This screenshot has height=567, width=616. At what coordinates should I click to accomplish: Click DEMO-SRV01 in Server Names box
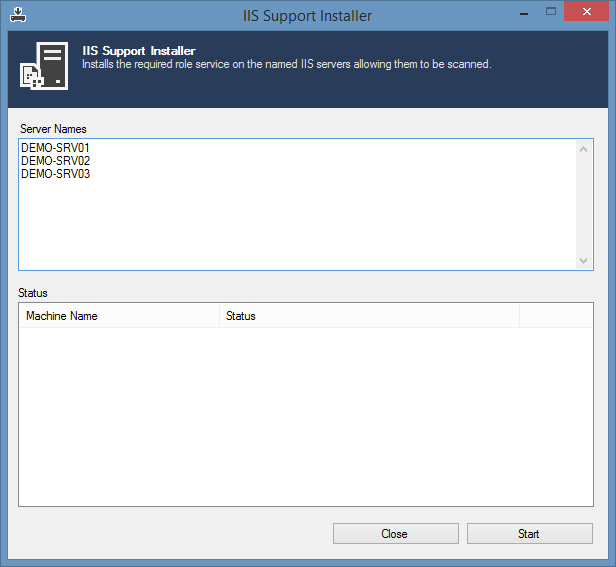[55, 148]
